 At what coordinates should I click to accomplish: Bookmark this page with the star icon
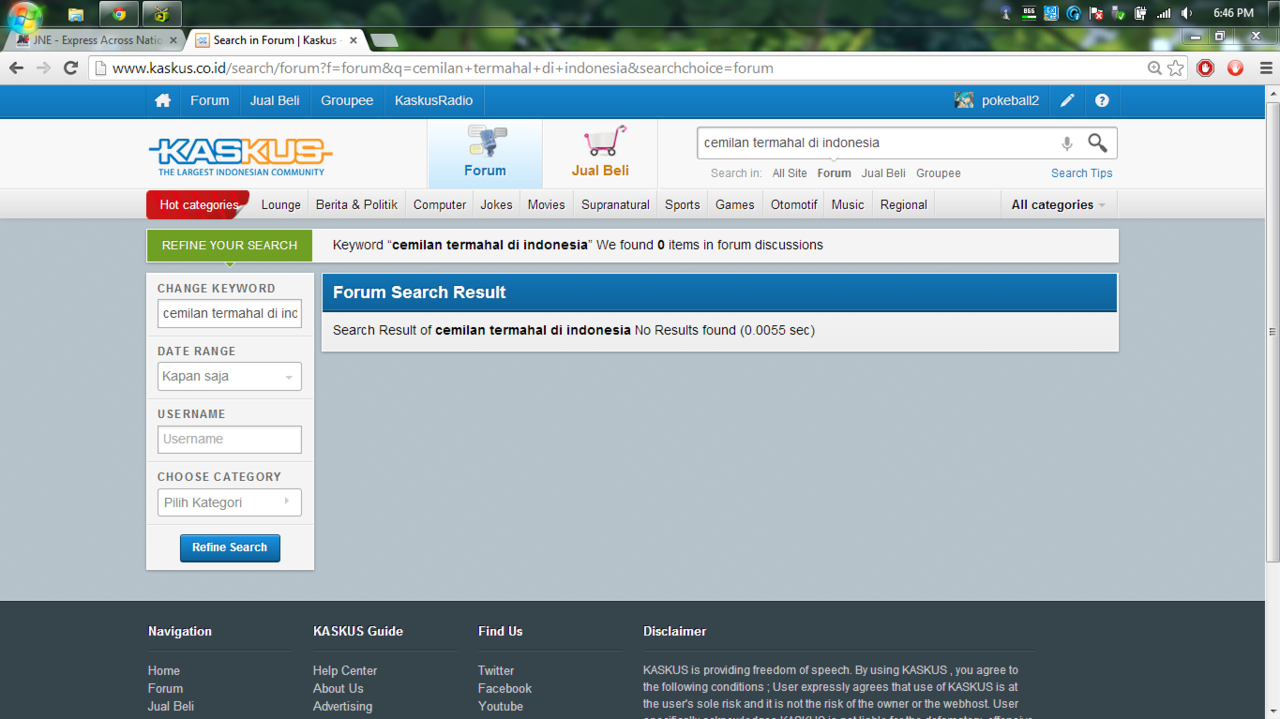point(1176,68)
